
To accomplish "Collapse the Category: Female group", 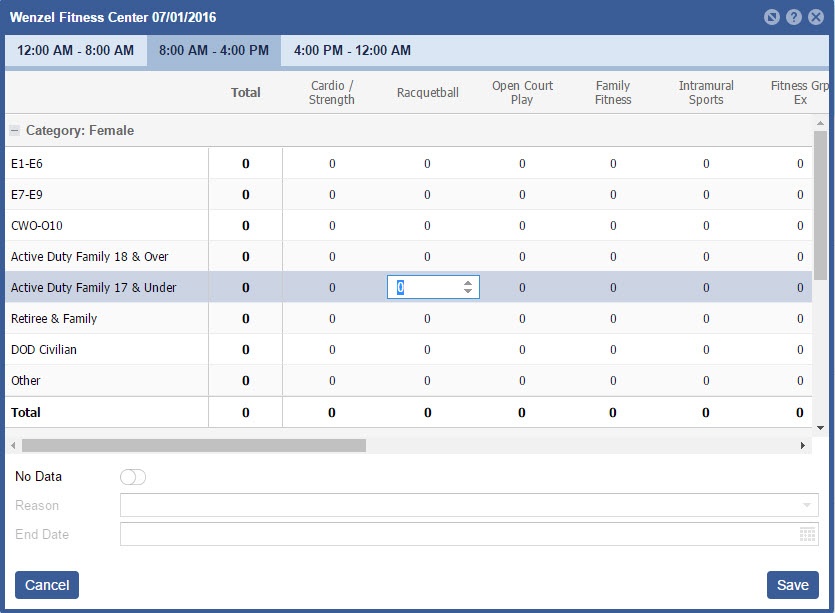I will [15, 131].
